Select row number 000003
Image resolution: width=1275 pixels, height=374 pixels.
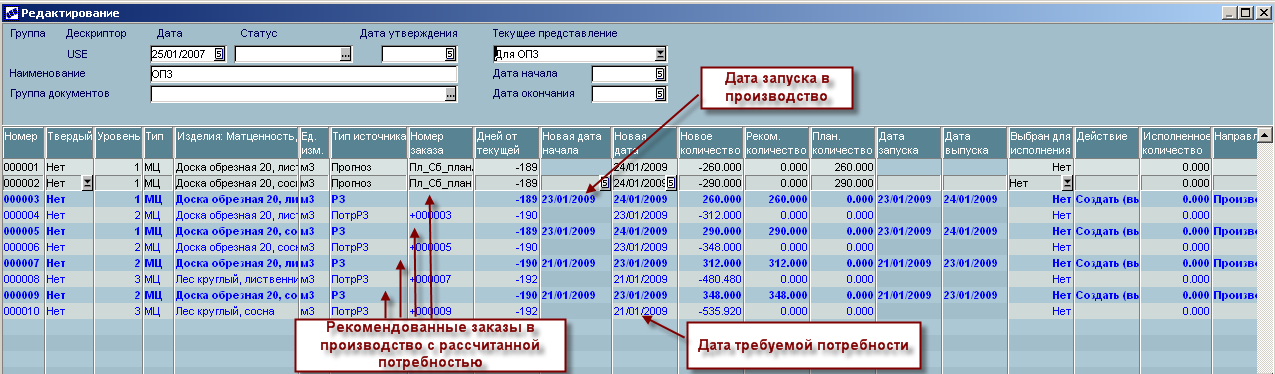pos(22,199)
